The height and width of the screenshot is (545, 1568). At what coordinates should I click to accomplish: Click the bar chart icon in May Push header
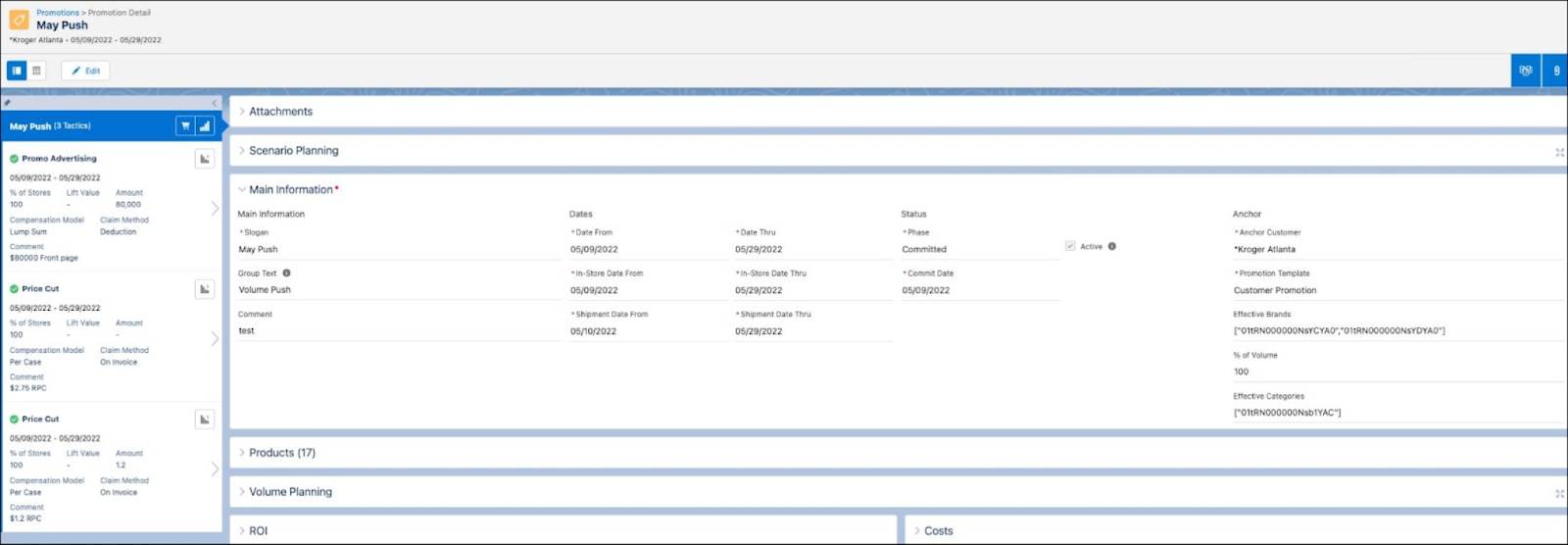point(205,125)
